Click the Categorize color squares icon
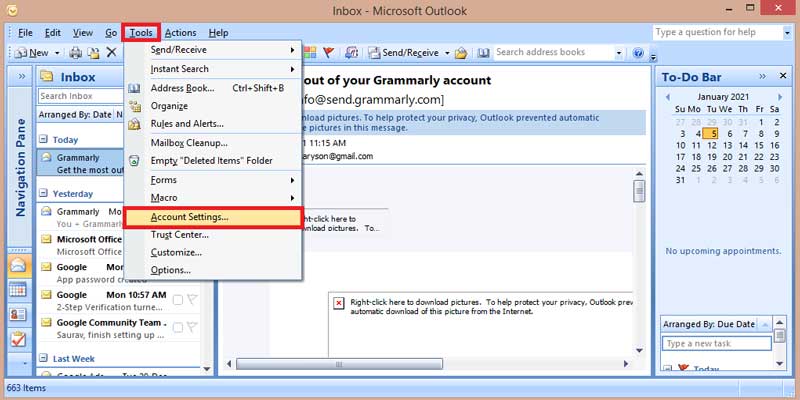This screenshot has width=800, height=400. (x=310, y=52)
